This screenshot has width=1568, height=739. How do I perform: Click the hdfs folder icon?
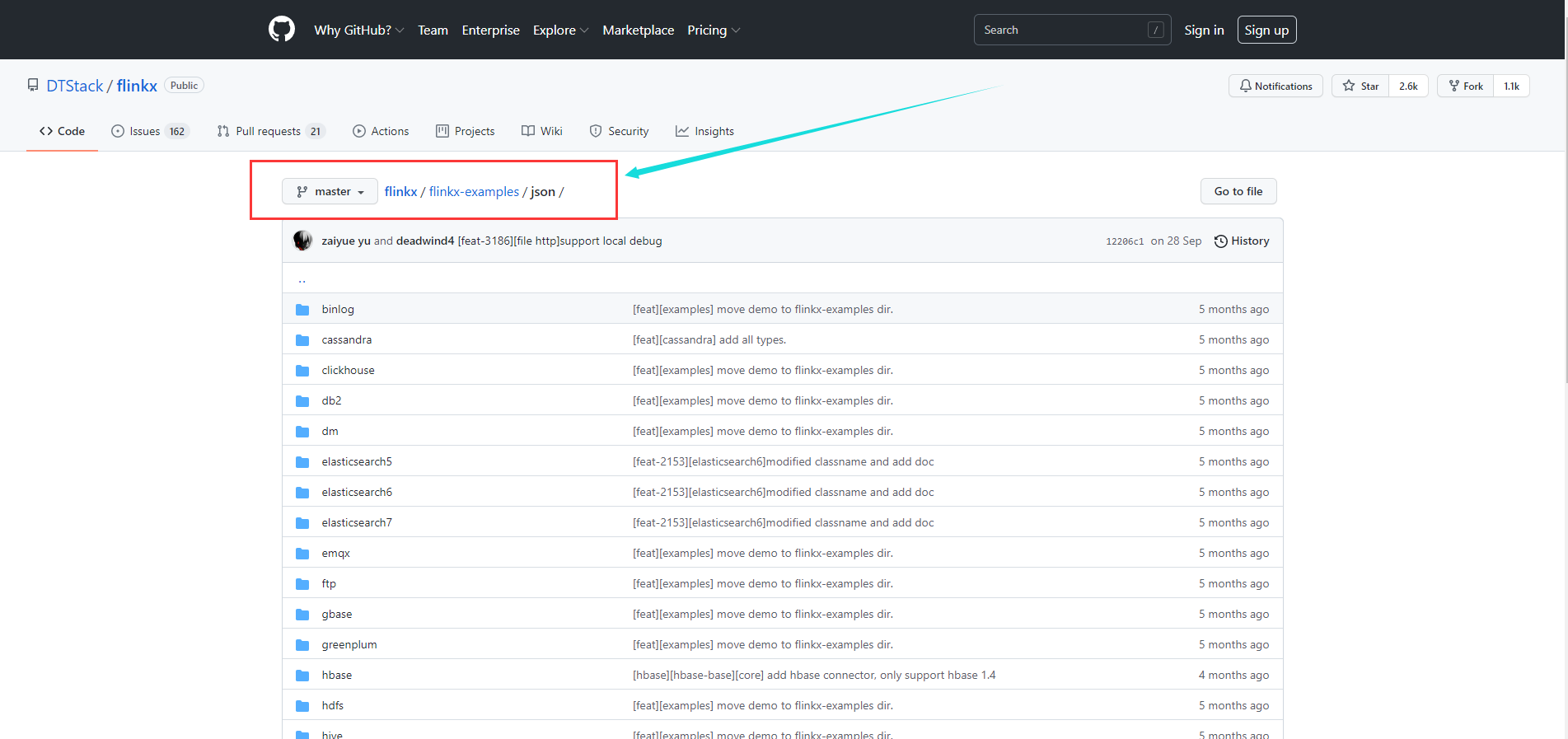tap(302, 706)
